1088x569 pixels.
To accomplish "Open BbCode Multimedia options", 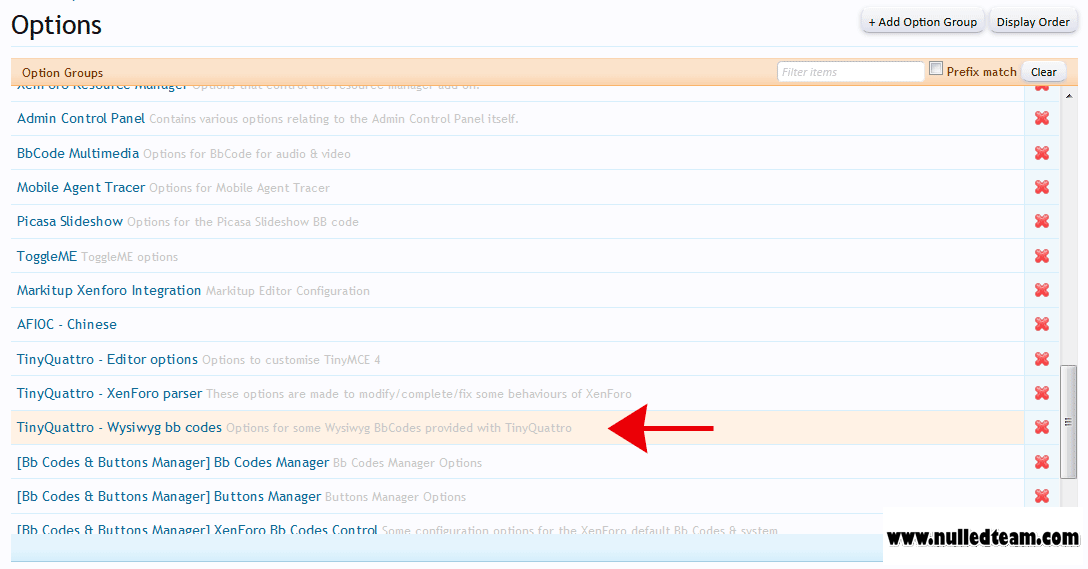I will 78,153.
